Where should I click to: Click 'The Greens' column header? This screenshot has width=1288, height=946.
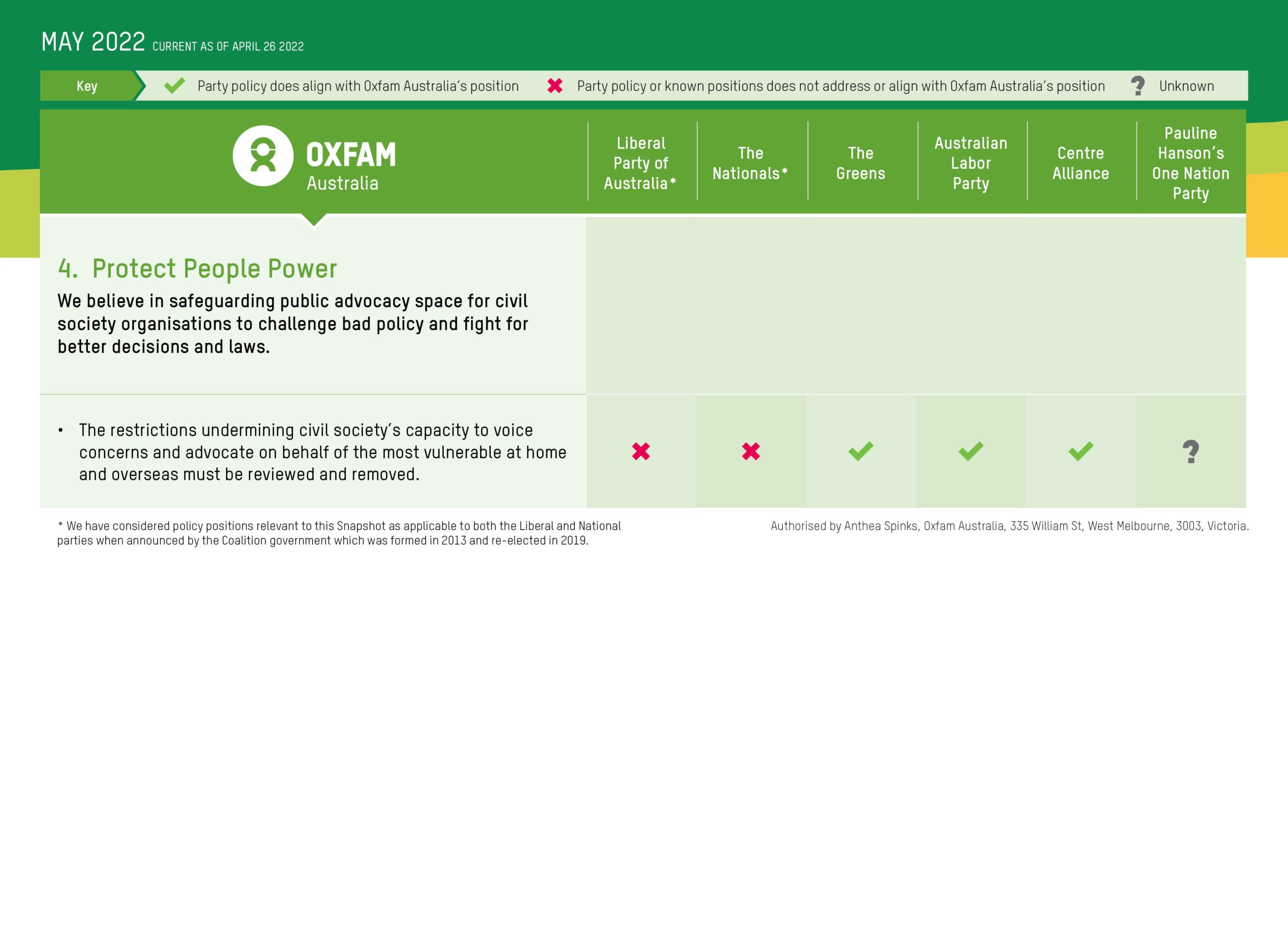860,163
